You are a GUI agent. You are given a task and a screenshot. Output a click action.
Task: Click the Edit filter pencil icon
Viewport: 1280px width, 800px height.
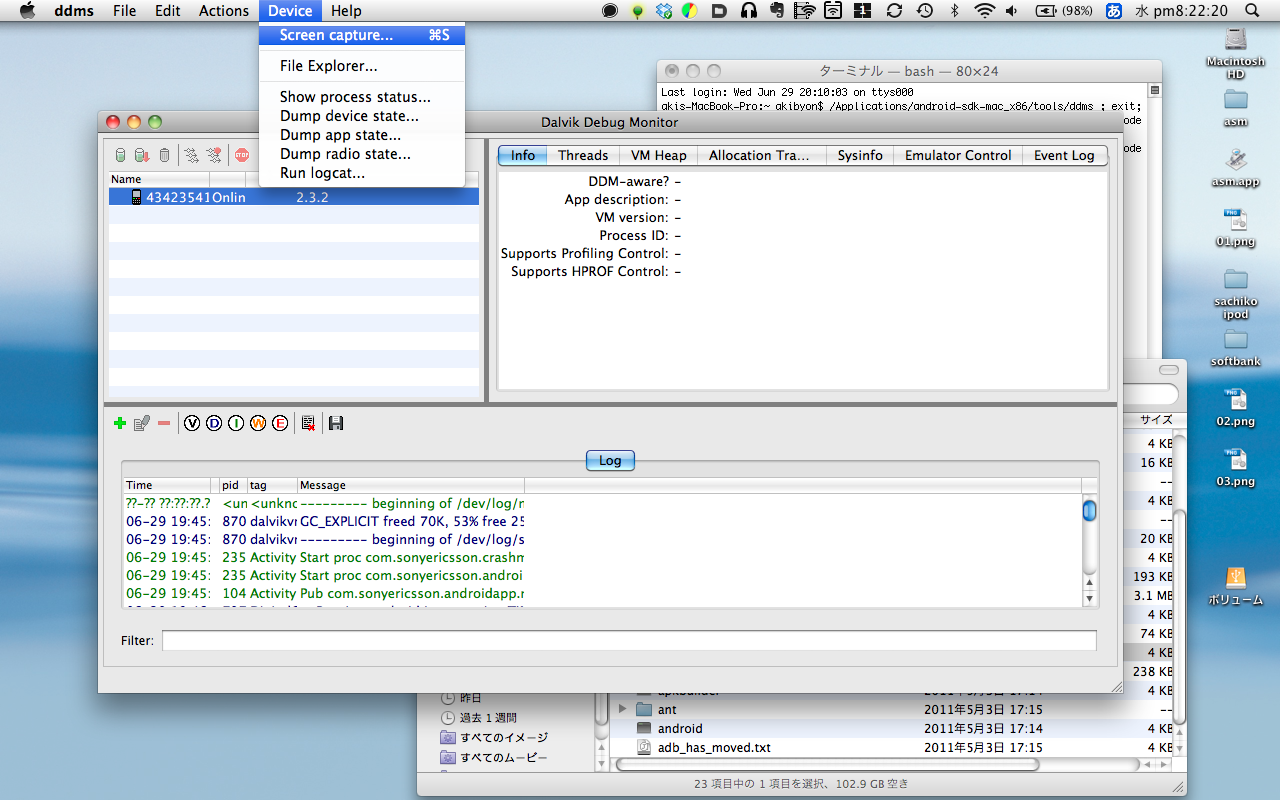[x=142, y=424]
